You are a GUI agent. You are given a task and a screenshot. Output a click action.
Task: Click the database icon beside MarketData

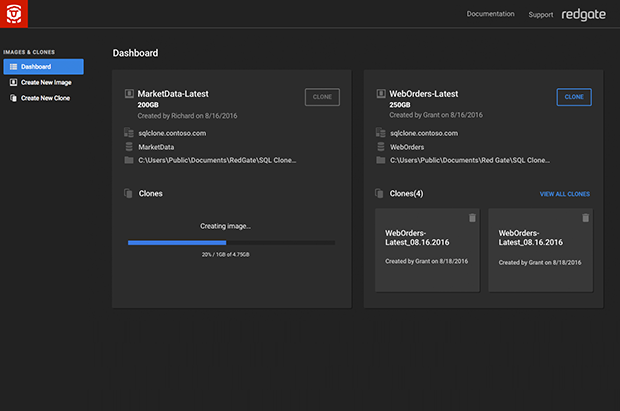[129, 146]
